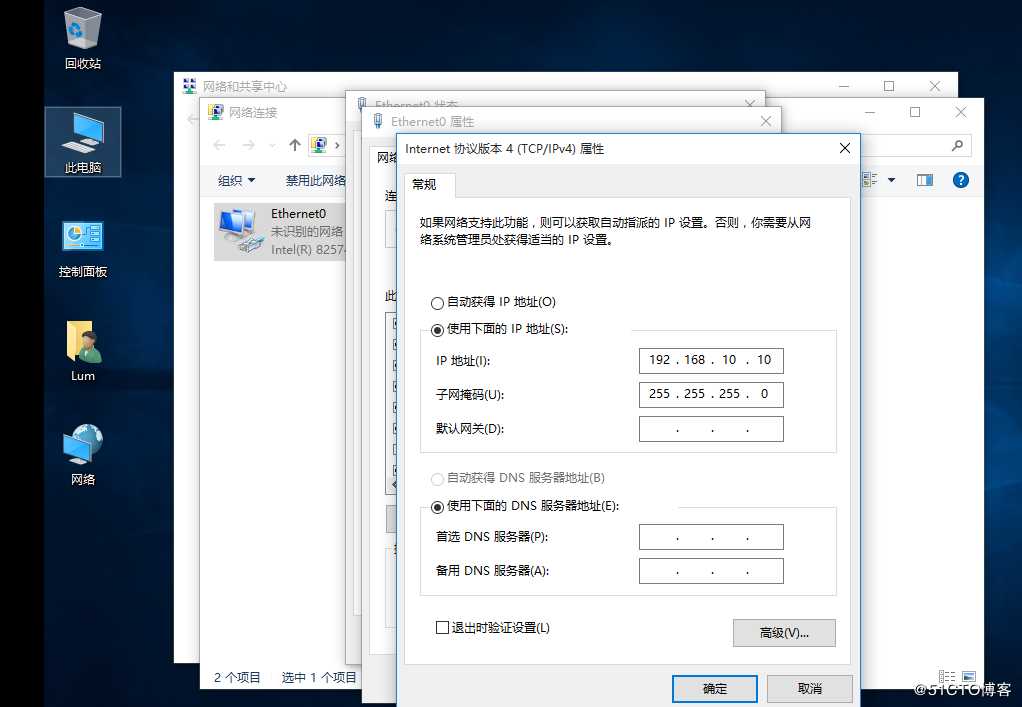This screenshot has height=707, width=1022.
Task: Open the 组织 dropdown menu
Action: (236, 180)
